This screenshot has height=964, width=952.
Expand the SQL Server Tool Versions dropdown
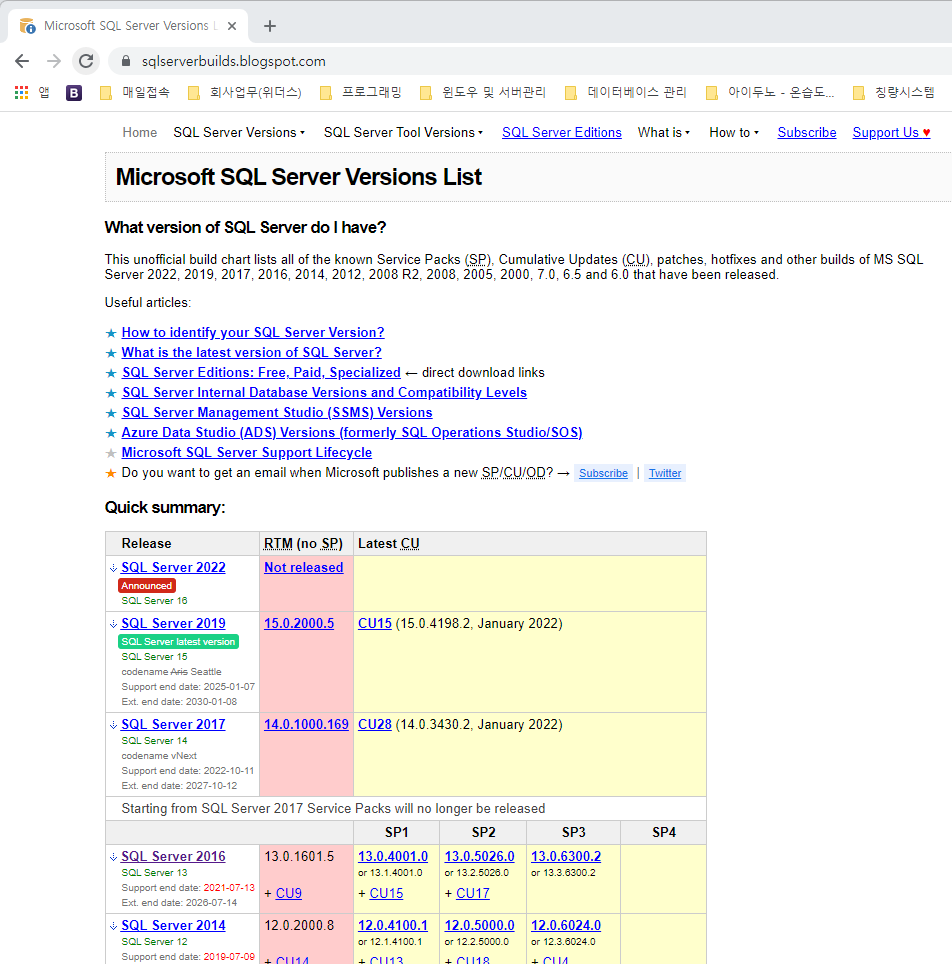coord(403,132)
